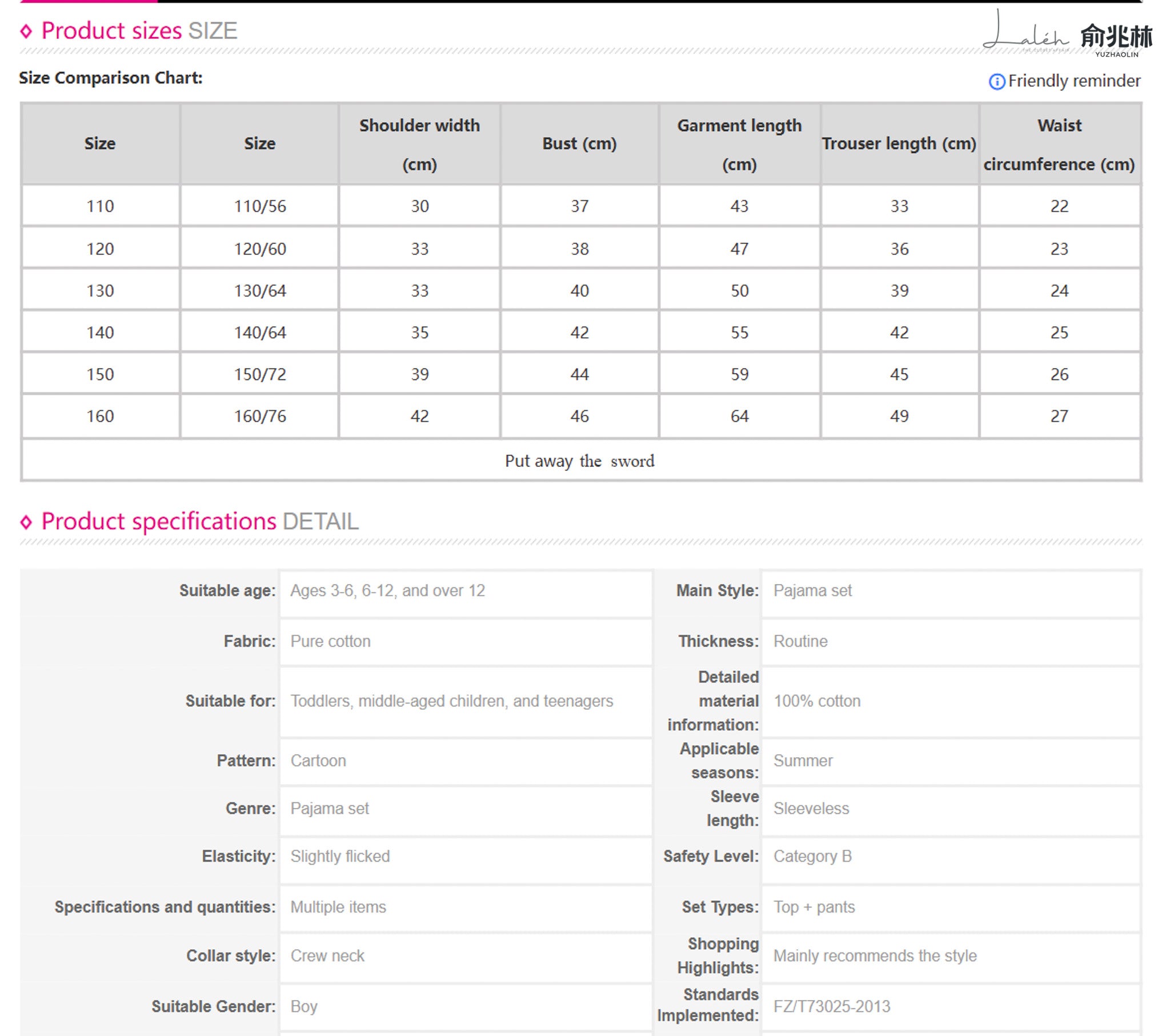
Task: Select the 'Multiple items' value
Action: (338, 907)
